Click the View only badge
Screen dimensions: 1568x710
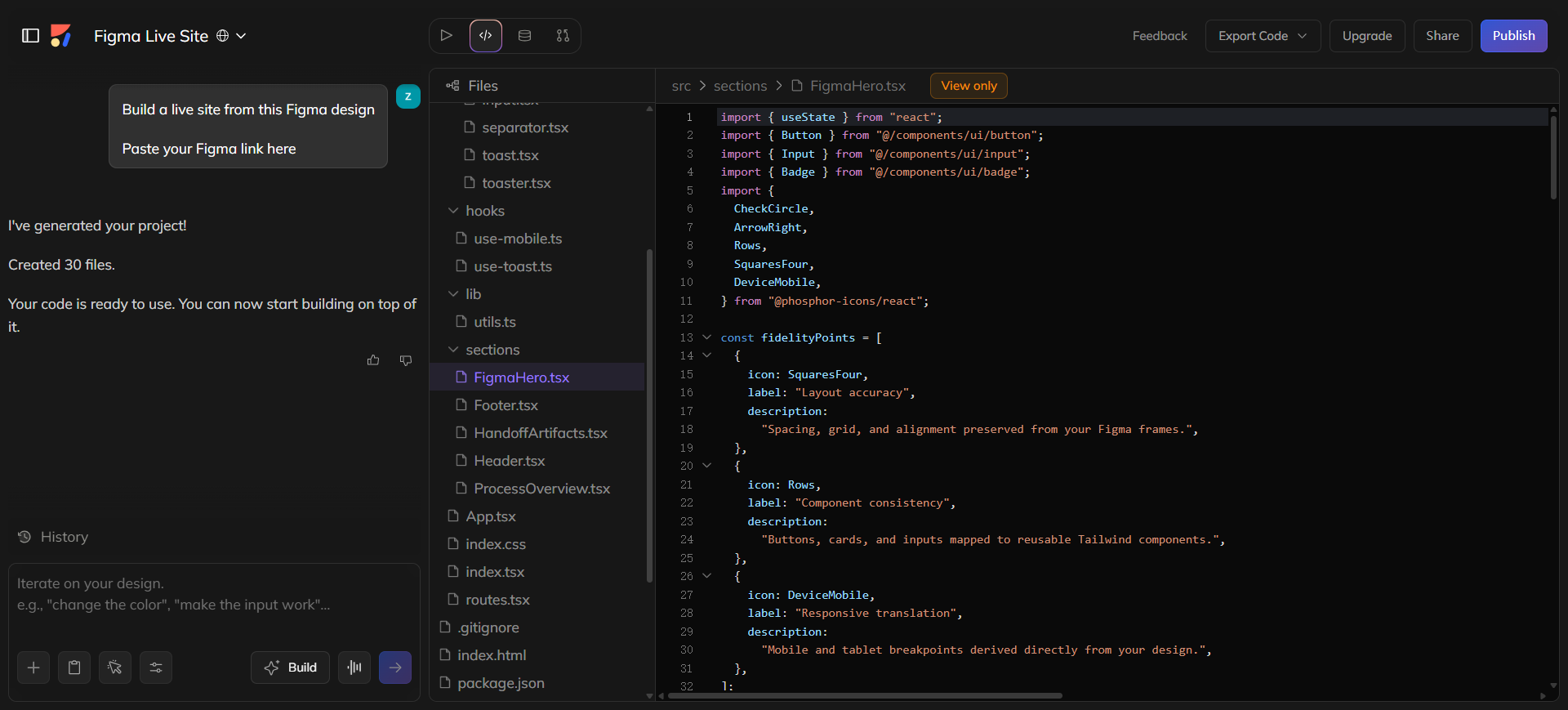[x=969, y=86]
